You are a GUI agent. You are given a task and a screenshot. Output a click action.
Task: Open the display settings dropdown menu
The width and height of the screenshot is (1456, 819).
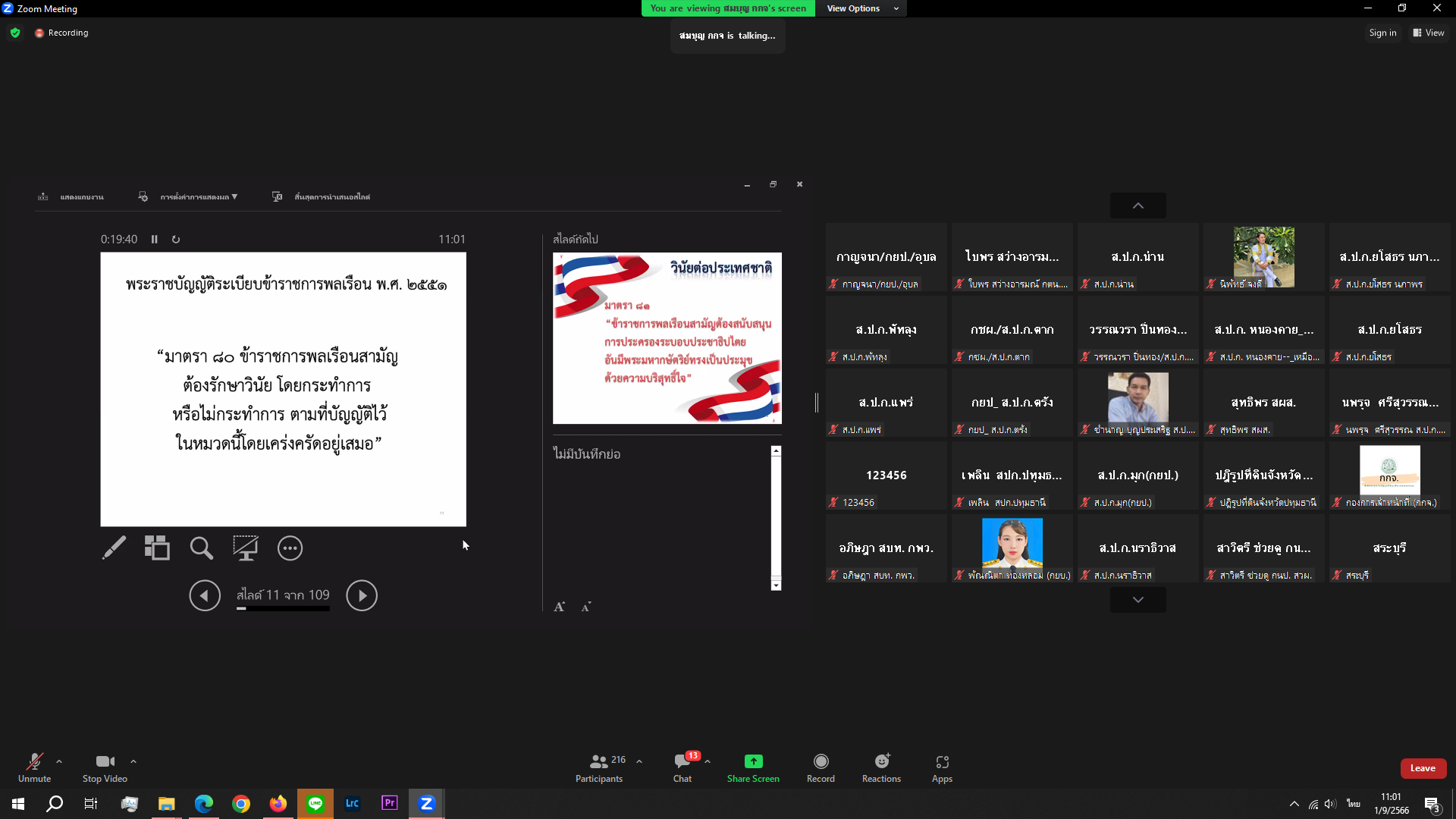tap(187, 197)
